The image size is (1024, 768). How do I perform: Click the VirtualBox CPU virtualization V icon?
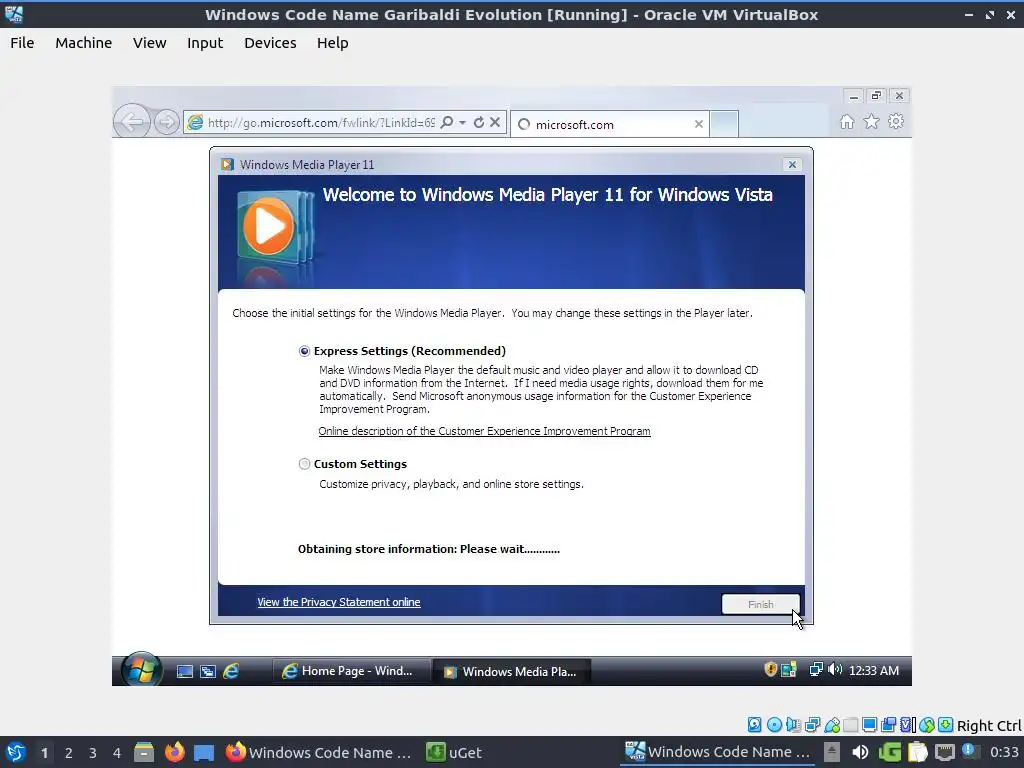coord(908,724)
